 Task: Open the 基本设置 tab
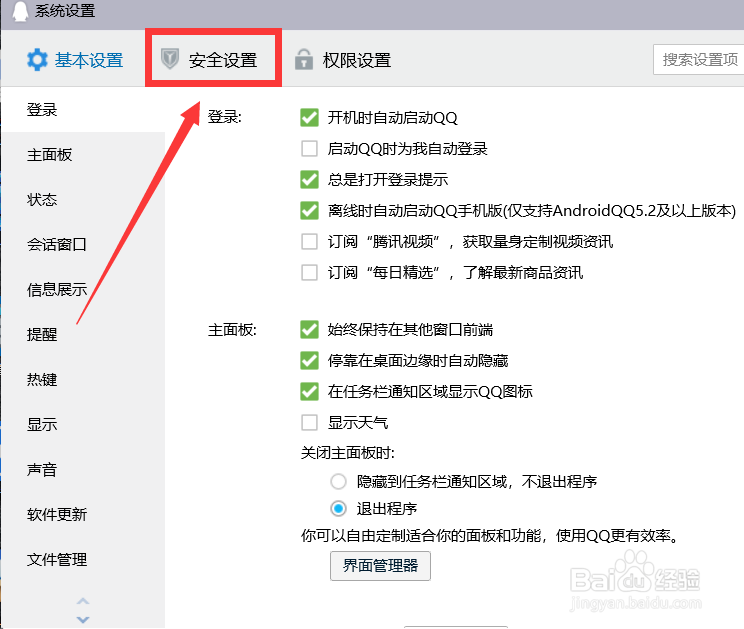click(x=75, y=60)
